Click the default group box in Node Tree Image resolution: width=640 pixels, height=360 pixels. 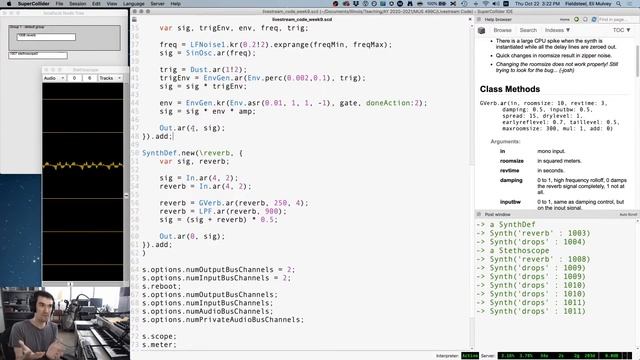pos(64,38)
